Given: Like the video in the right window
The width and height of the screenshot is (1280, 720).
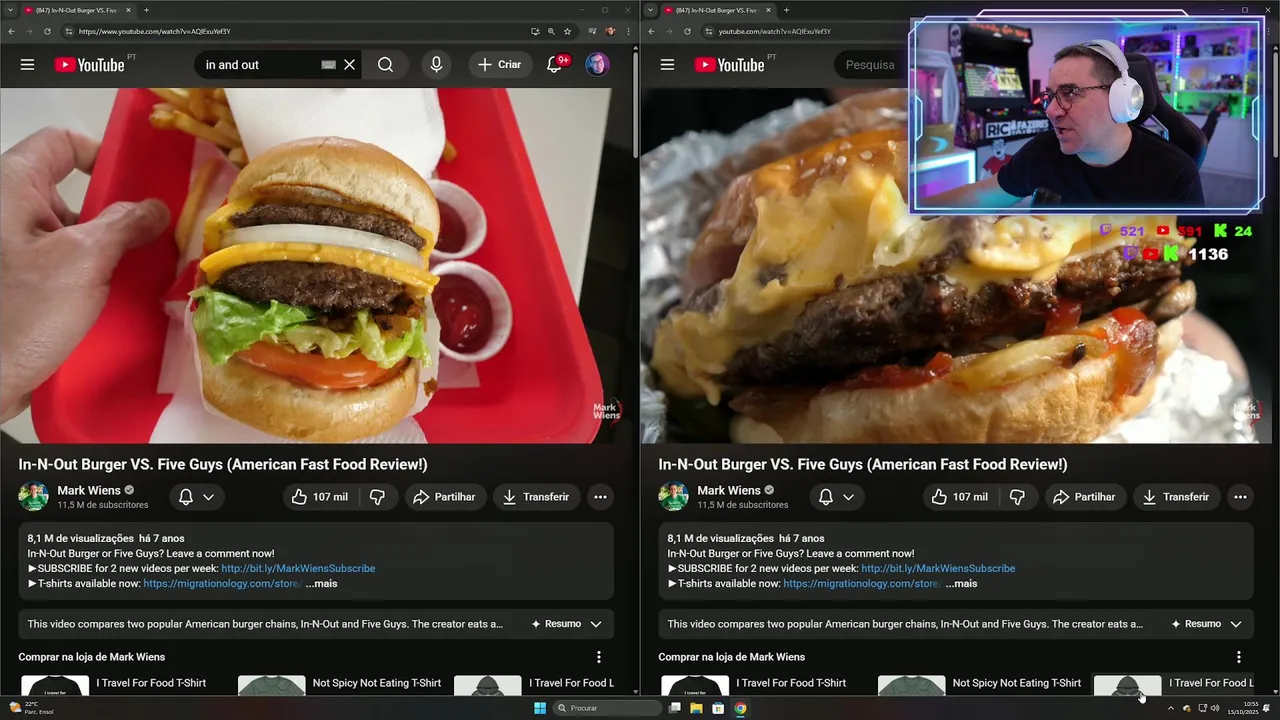Looking at the screenshot, I should [960, 497].
